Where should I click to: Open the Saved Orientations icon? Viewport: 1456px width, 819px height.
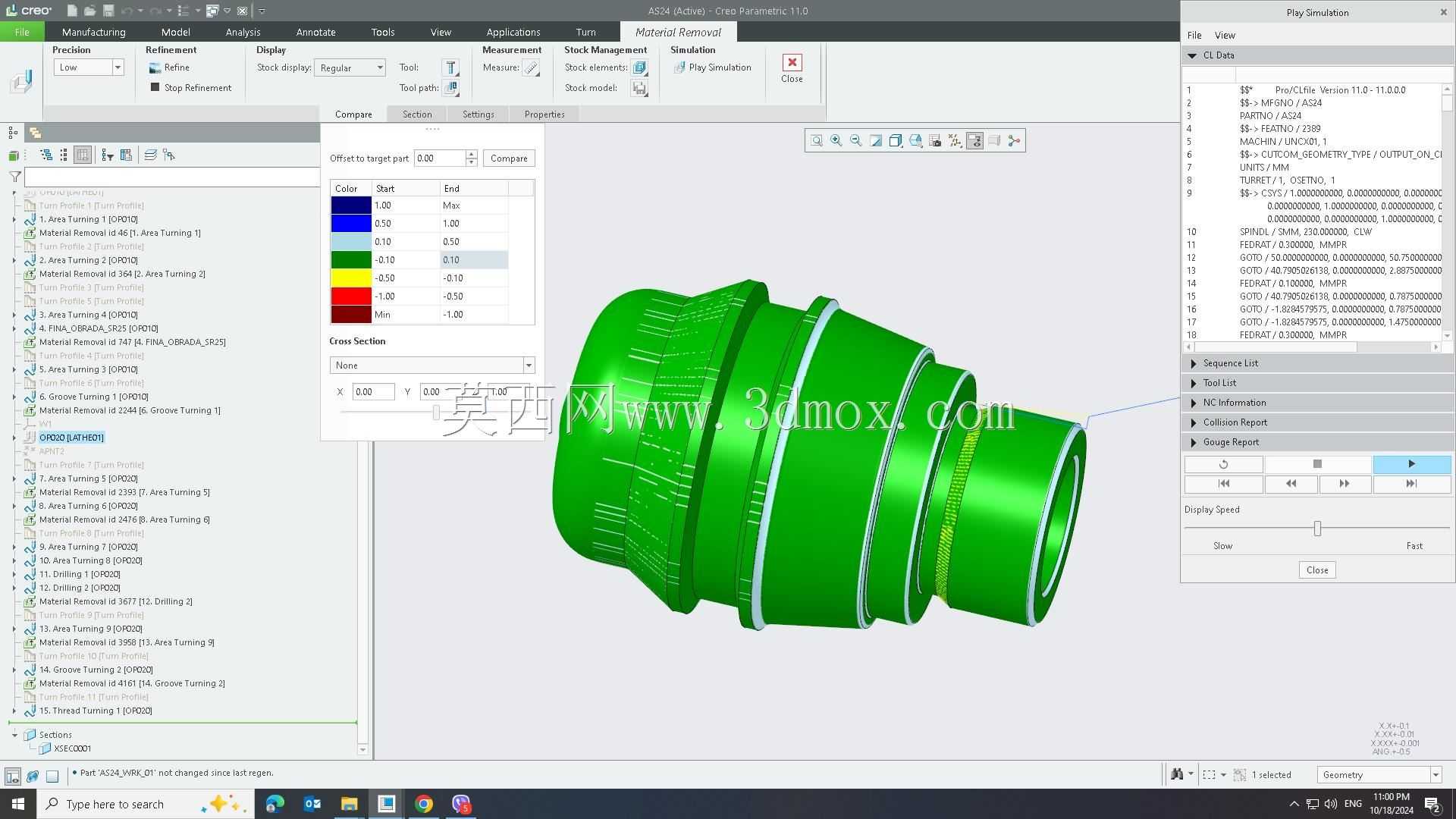click(x=915, y=140)
